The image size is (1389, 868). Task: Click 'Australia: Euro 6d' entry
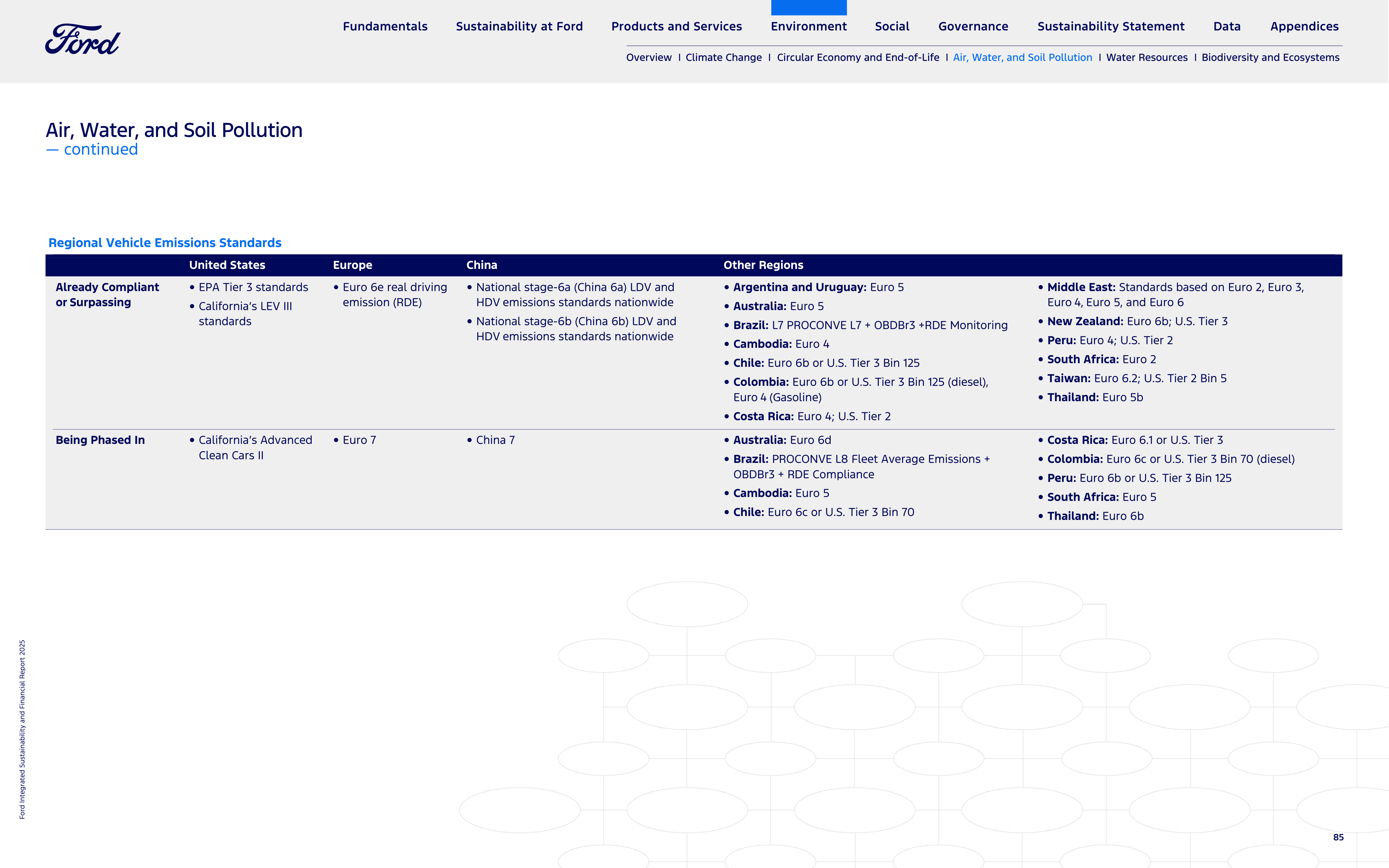pyautogui.click(x=781, y=440)
